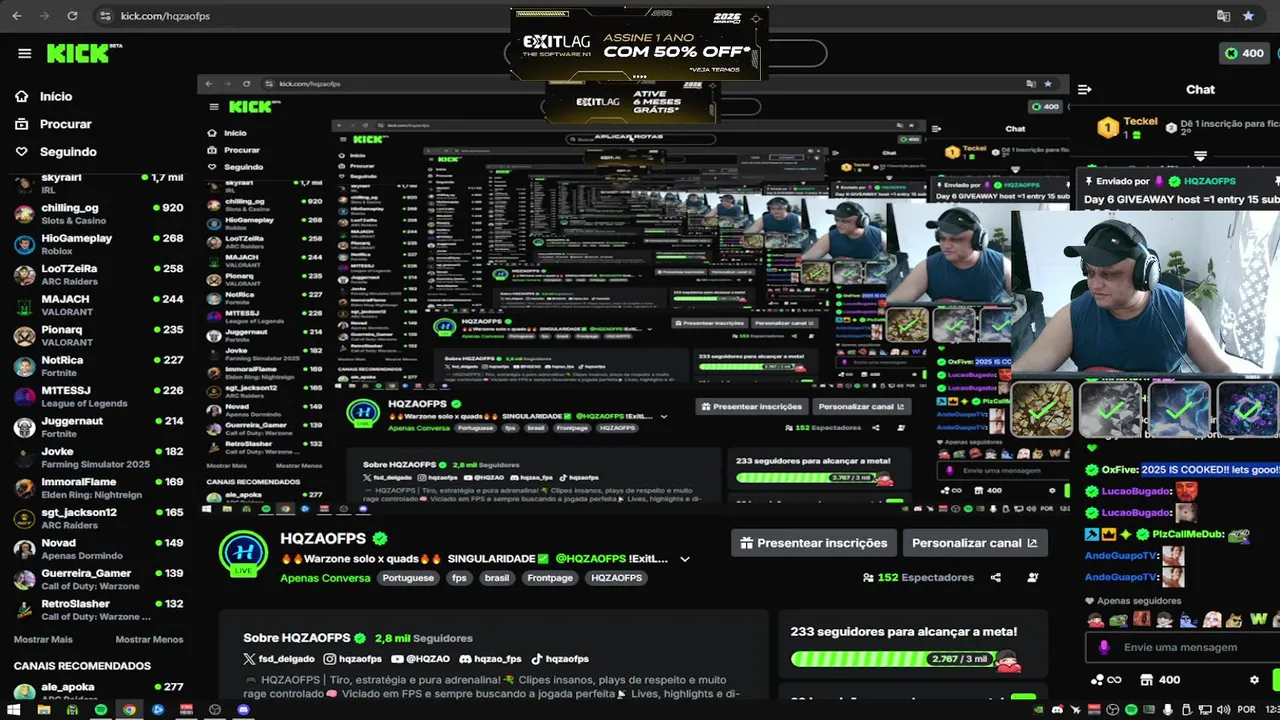
Task: Click the Presentear inscrições button
Action: pos(812,543)
